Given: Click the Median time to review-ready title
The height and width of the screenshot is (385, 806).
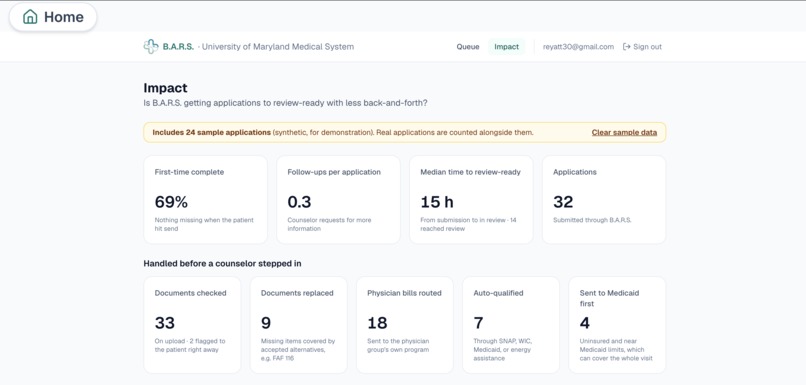Looking at the screenshot, I should click(x=470, y=172).
